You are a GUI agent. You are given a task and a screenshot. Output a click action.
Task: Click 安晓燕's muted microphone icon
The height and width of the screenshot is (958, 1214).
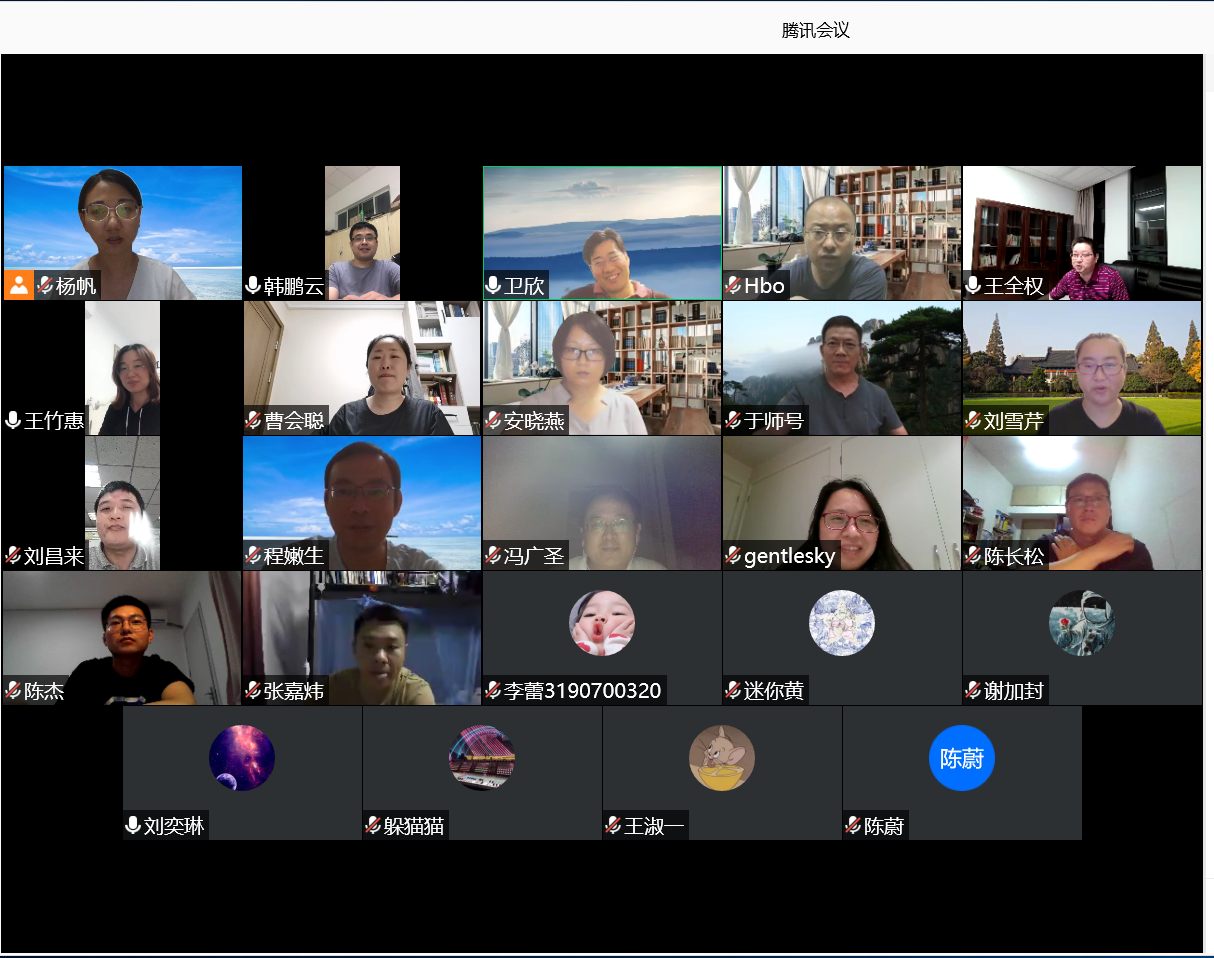[493, 421]
